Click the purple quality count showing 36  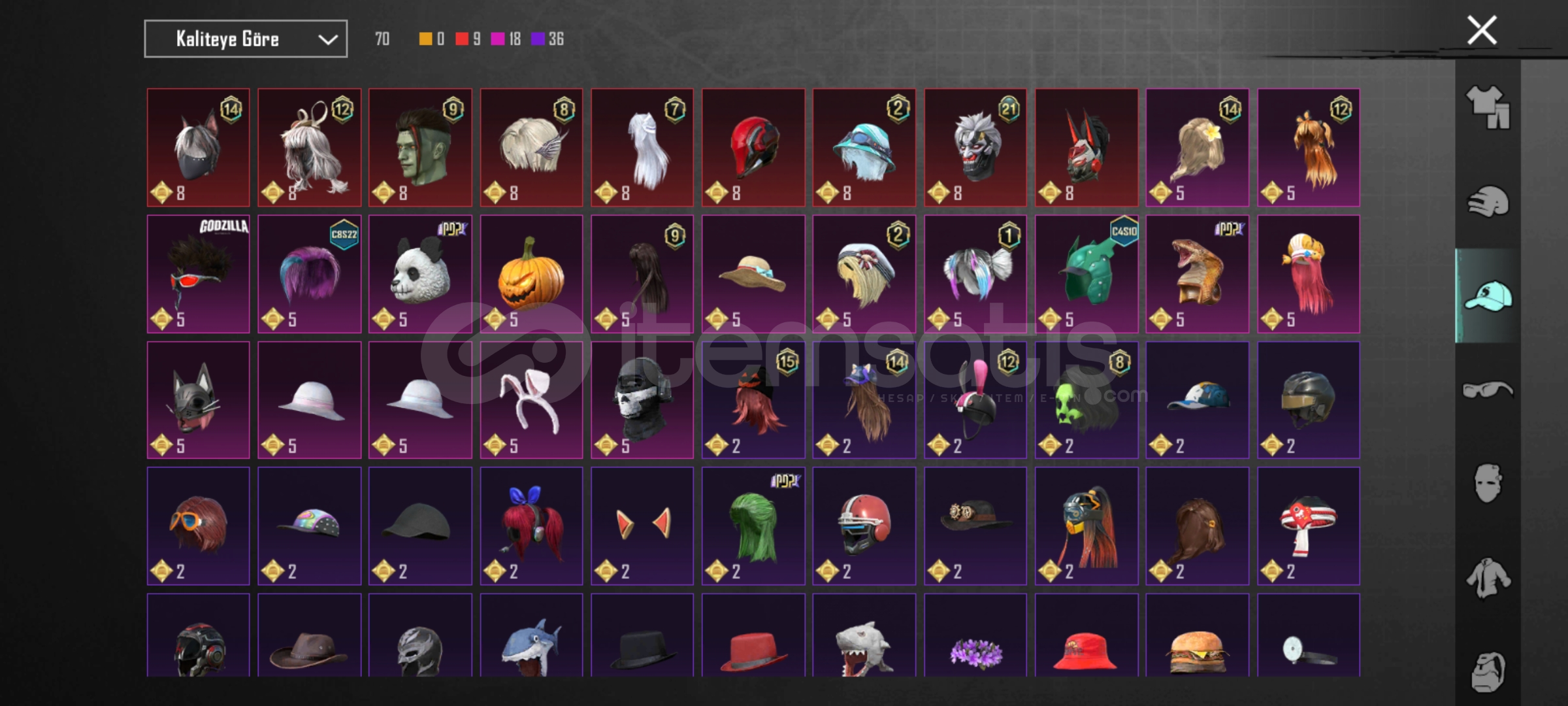point(547,39)
